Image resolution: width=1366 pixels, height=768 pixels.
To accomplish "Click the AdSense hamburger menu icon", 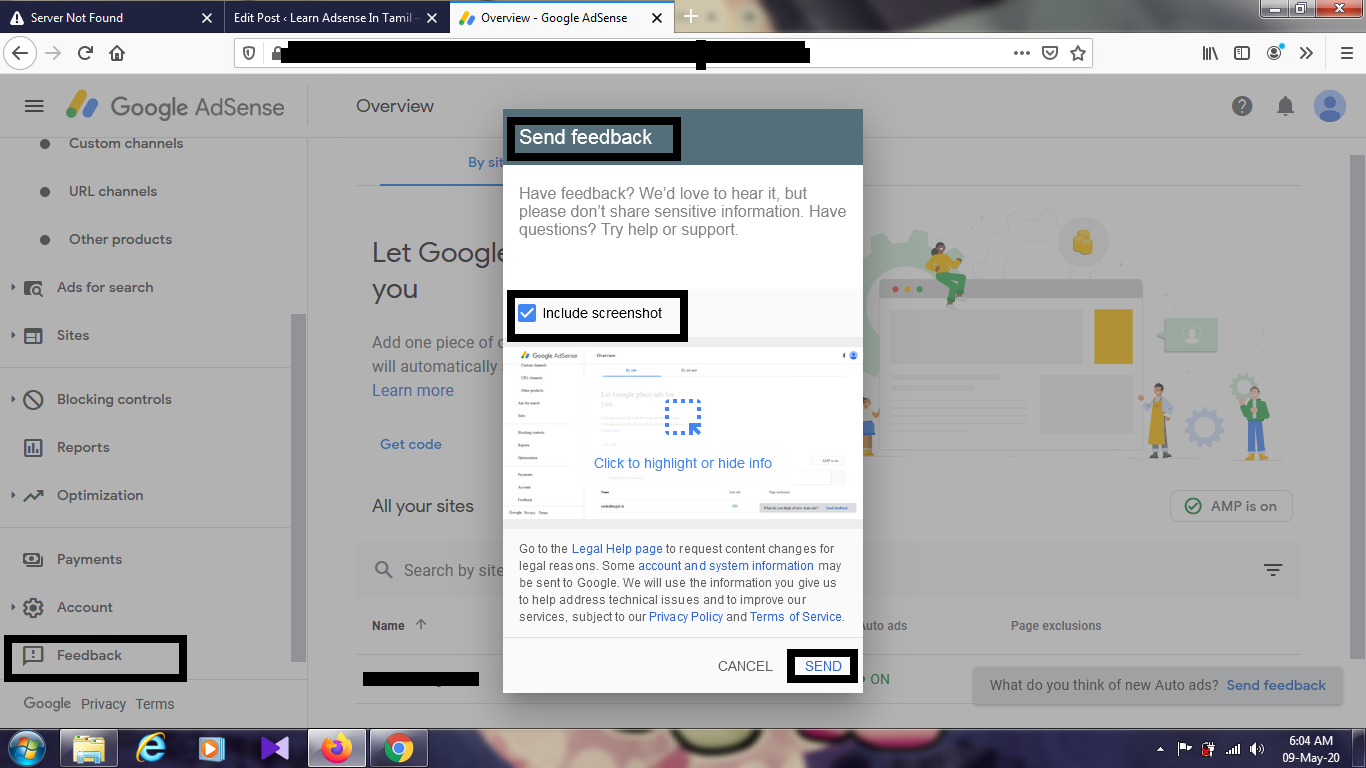I will coord(34,106).
